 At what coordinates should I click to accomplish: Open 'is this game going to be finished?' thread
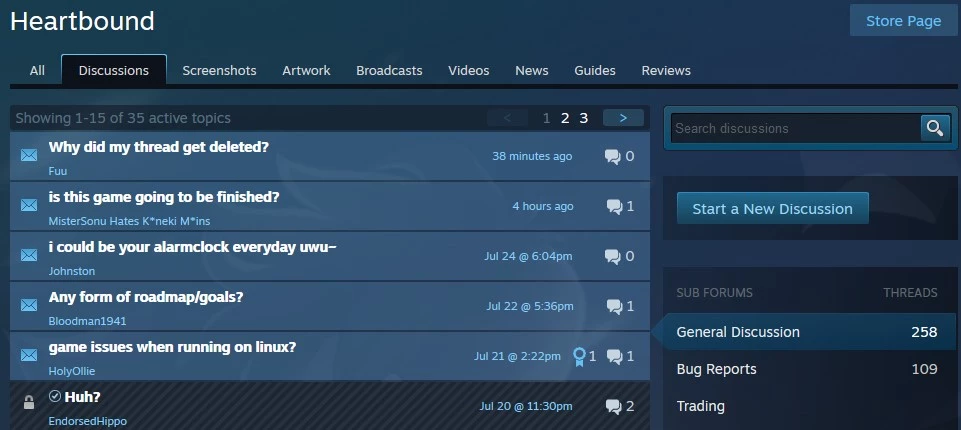point(164,197)
